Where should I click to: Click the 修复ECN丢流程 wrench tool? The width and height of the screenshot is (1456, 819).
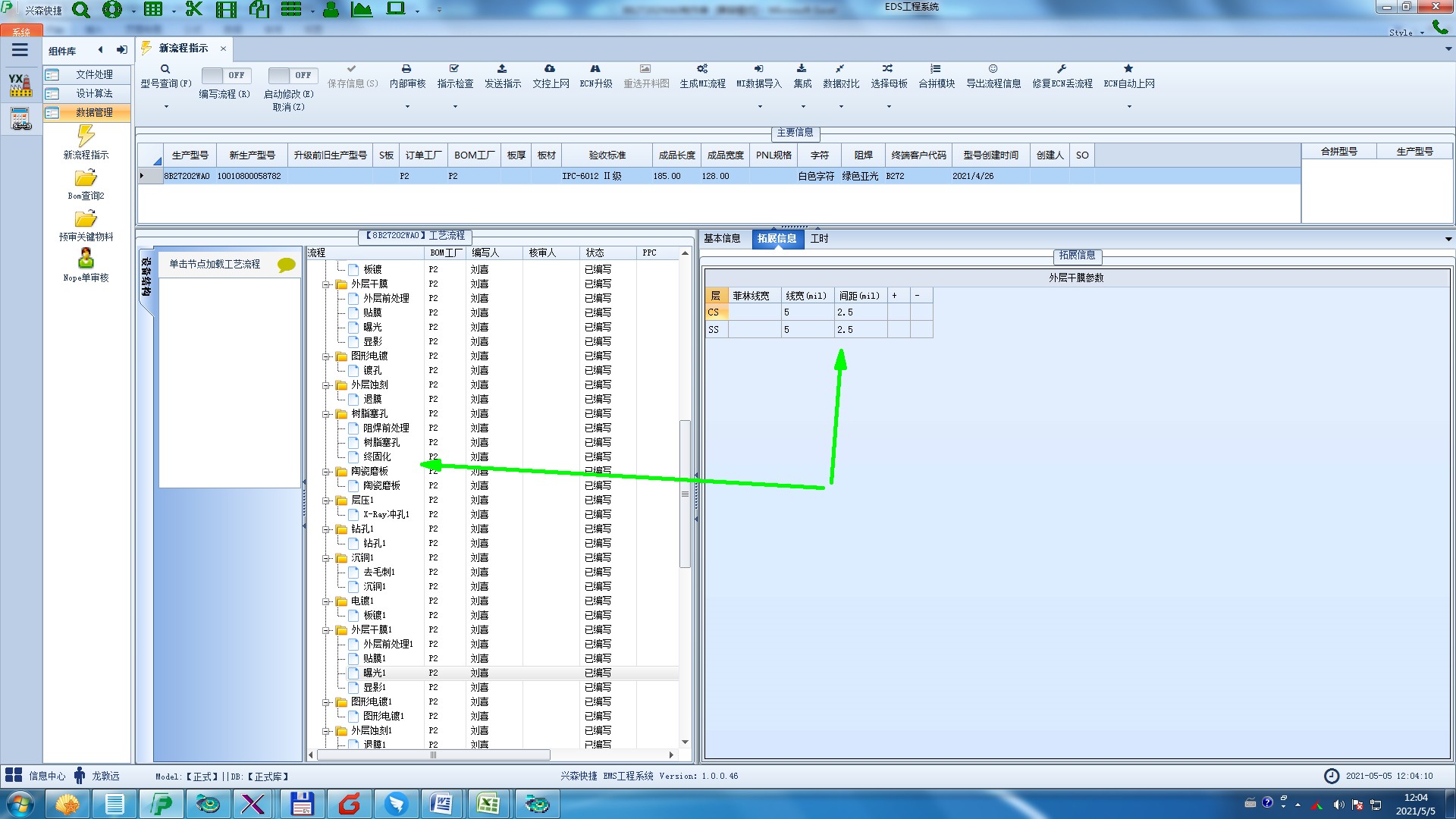[1062, 76]
